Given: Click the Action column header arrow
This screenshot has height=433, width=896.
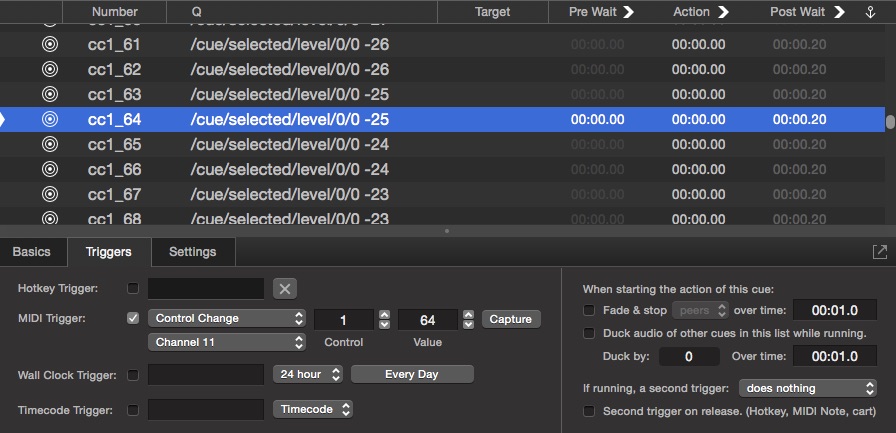Looking at the screenshot, I should (723, 12).
